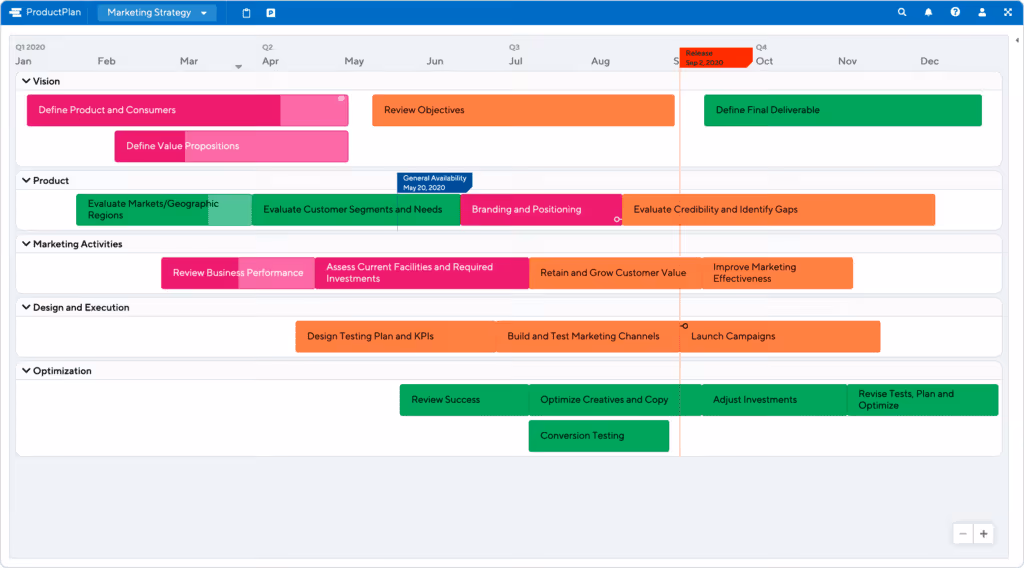The height and width of the screenshot is (568, 1024).
Task: Open the Review Objectives bar
Action: point(523,110)
